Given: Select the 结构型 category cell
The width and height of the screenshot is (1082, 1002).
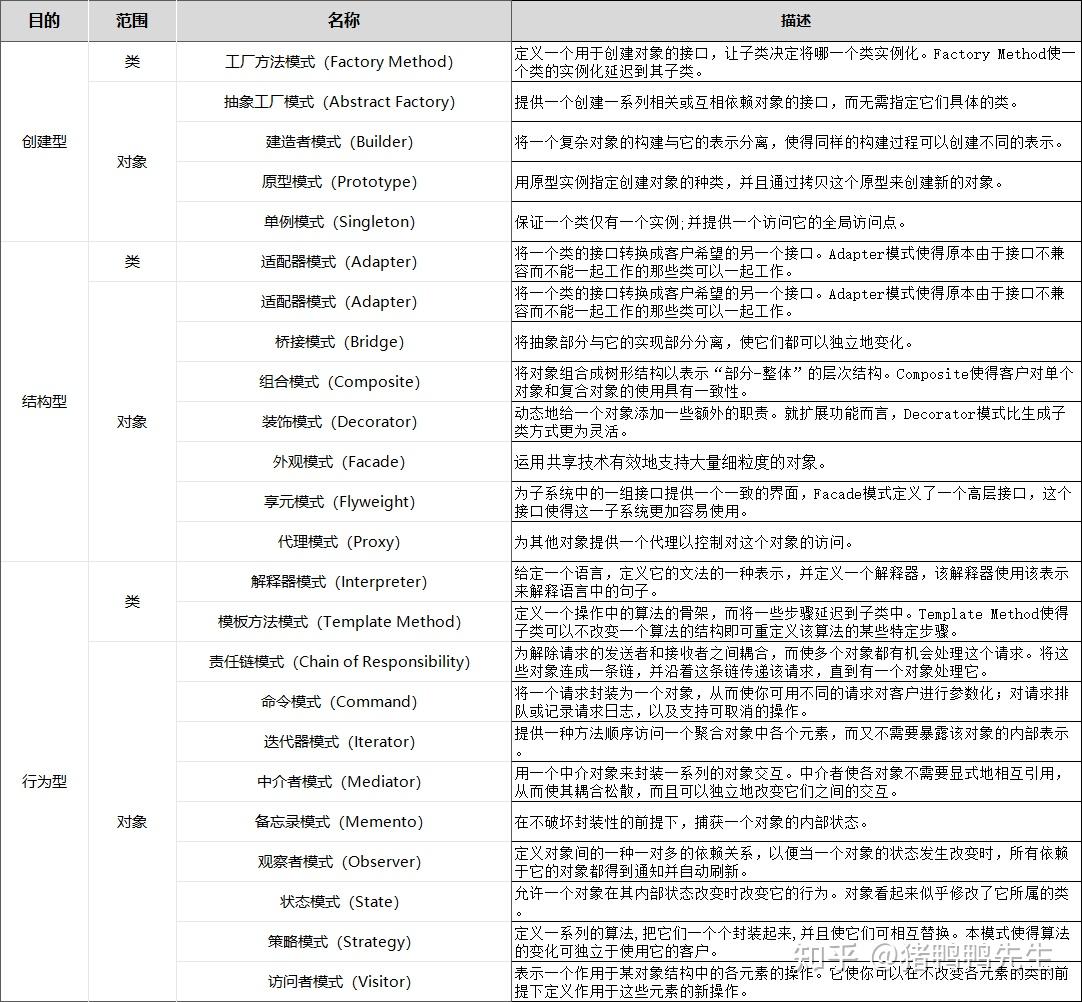Looking at the screenshot, I should pyautogui.click(x=44, y=401).
